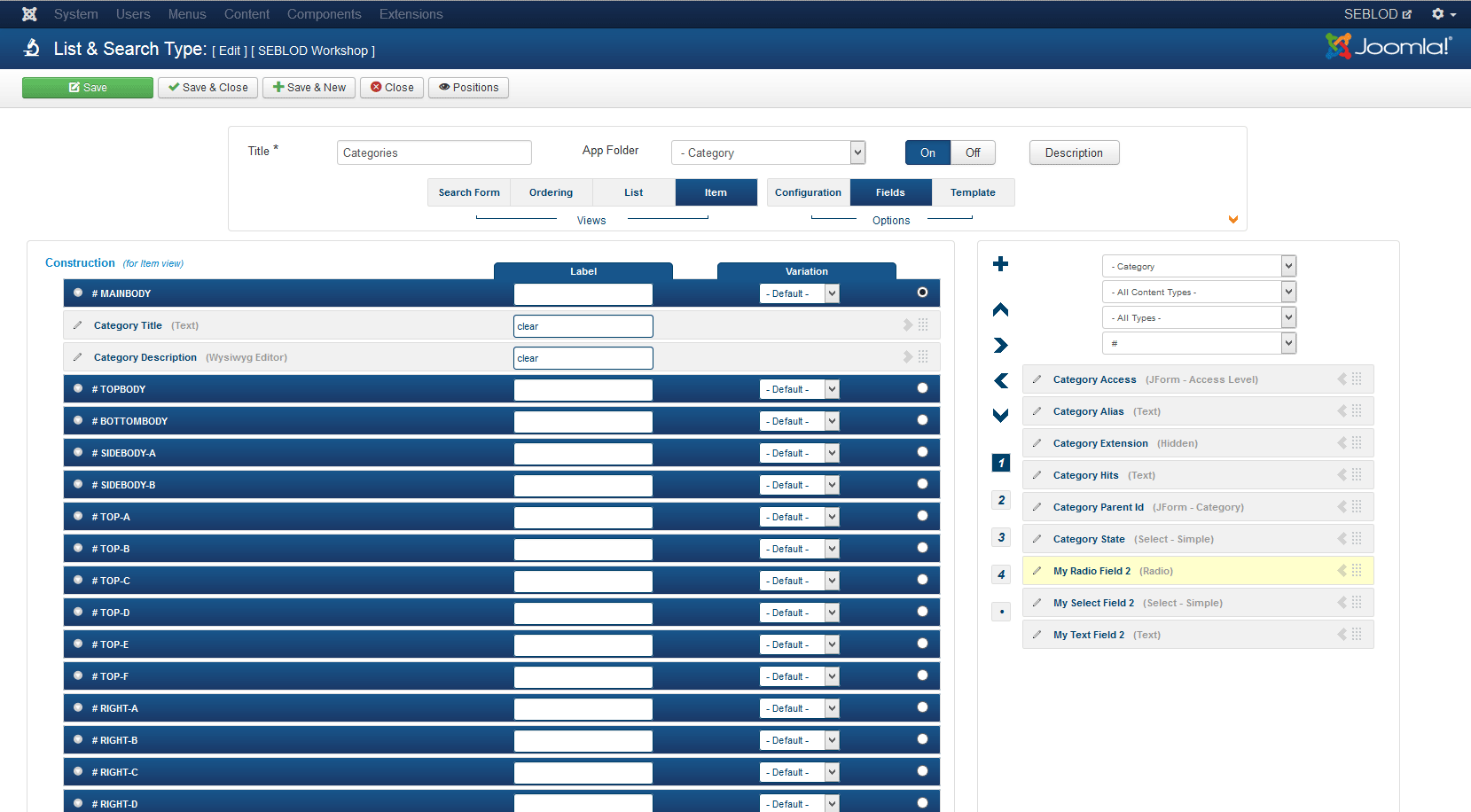Select the BOTTOMBODY position radio button
Viewport: 1471px width, 812px height.
[922, 420]
